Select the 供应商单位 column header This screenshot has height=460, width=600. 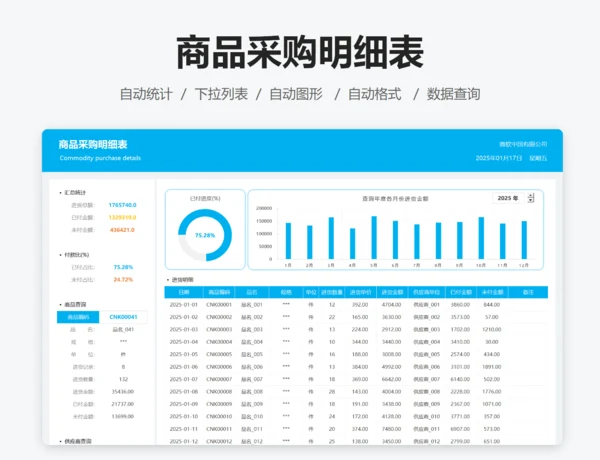point(426,292)
